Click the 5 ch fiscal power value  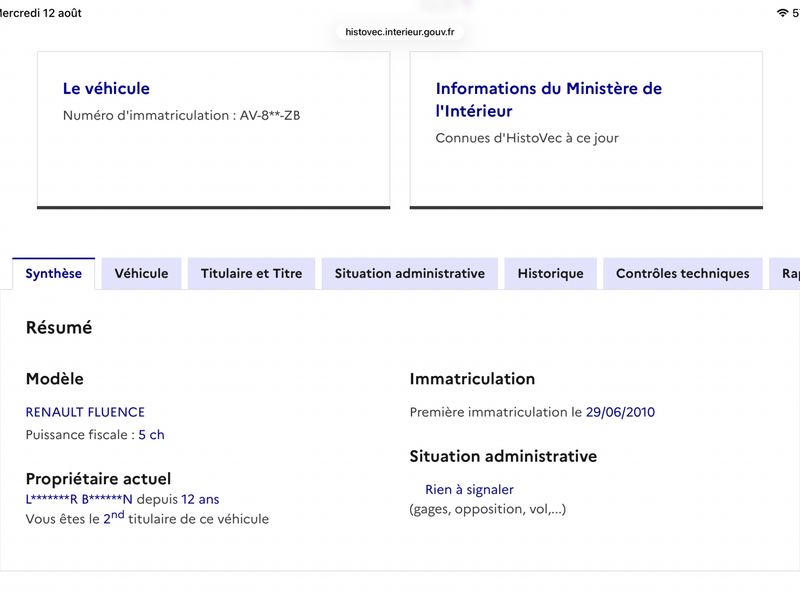(152, 435)
